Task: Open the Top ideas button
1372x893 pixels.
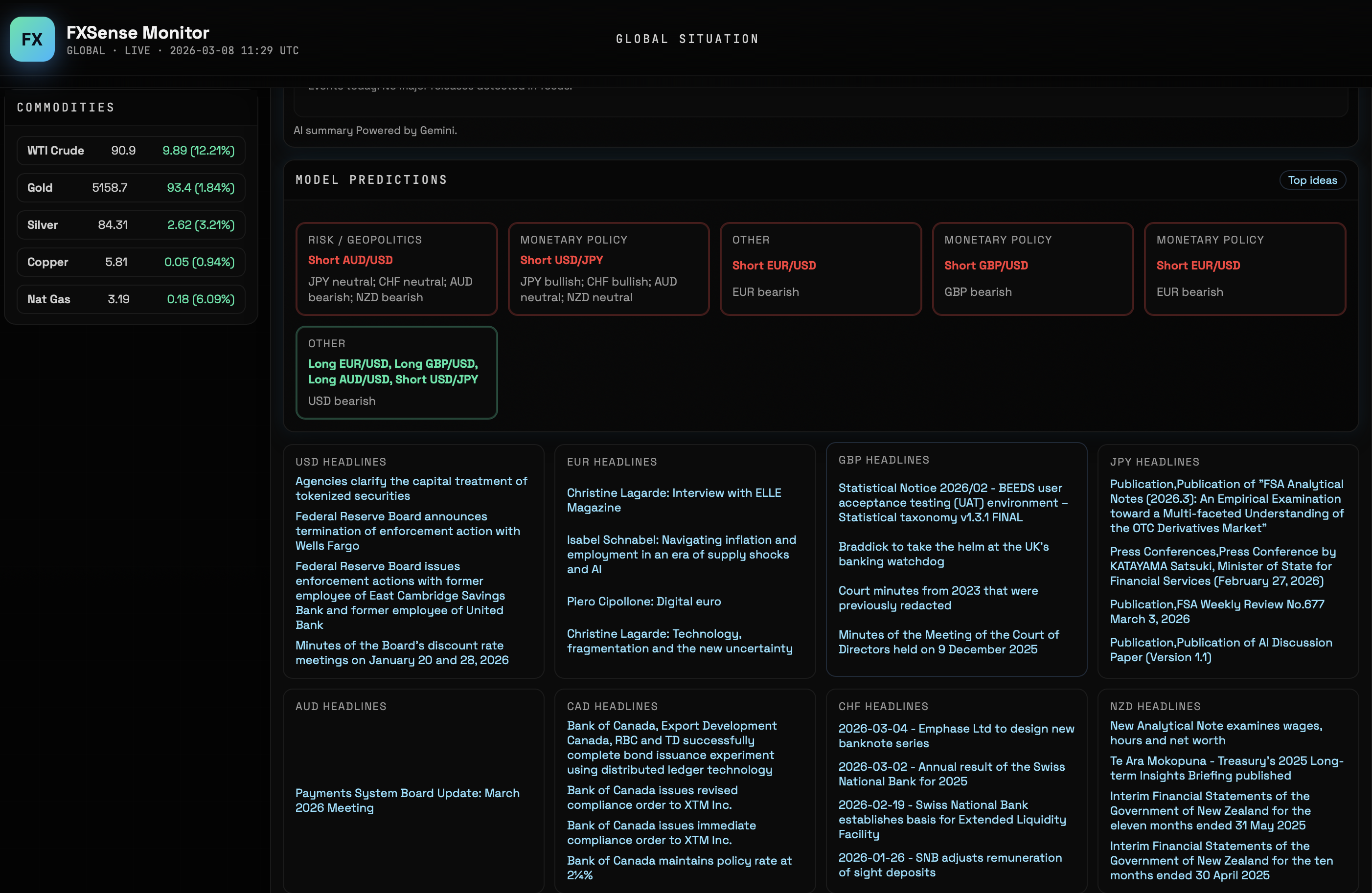Action: (x=1312, y=180)
